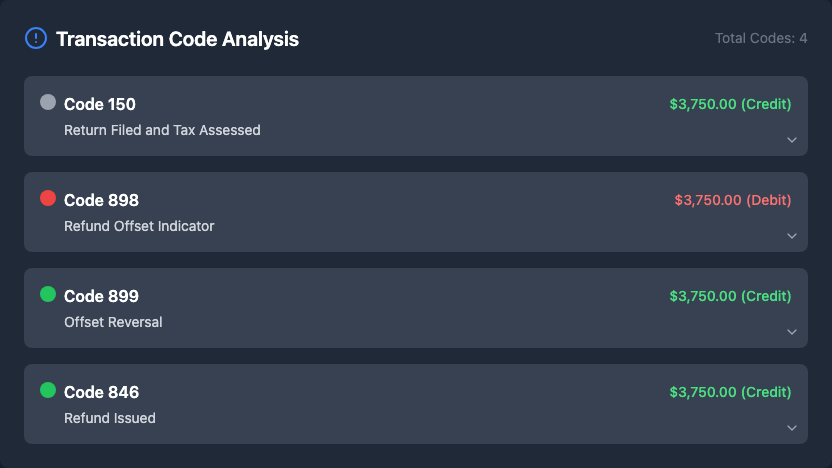Click the Code 846 credit amount
The height and width of the screenshot is (468, 832).
[x=730, y=392]
